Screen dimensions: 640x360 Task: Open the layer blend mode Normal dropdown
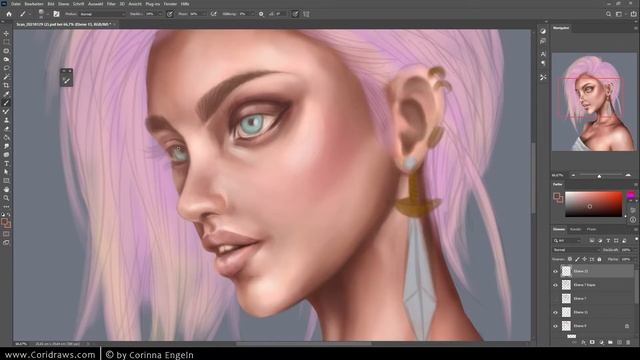click(x=576, y=250)
